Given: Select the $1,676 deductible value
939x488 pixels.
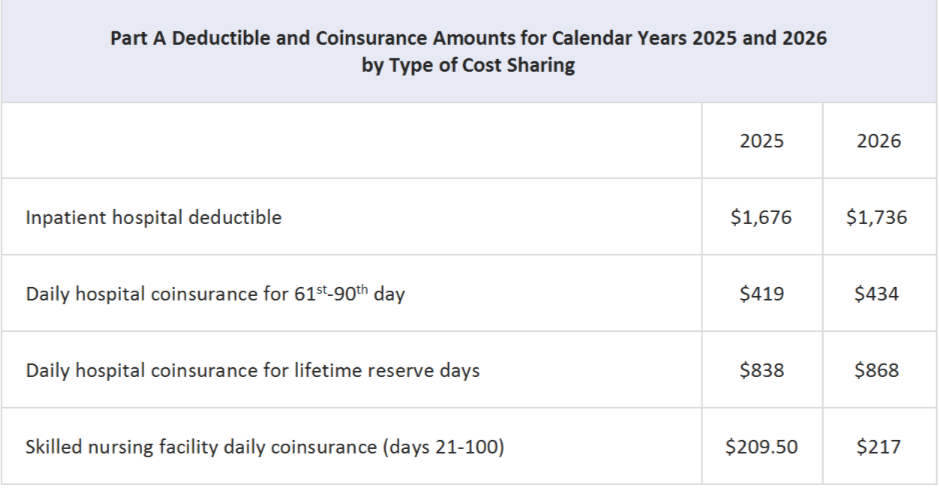Looking at the screenshot, I should [762, 217].
